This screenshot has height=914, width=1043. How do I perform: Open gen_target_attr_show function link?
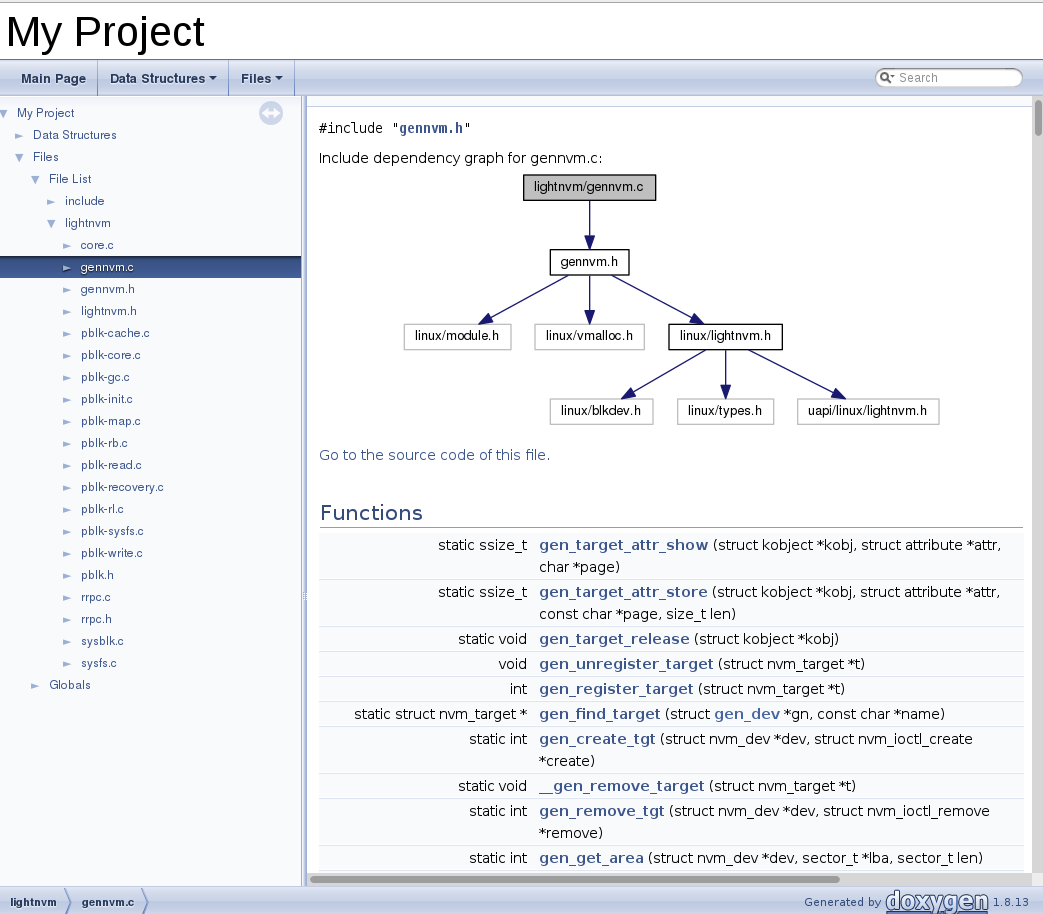(623, 545)
